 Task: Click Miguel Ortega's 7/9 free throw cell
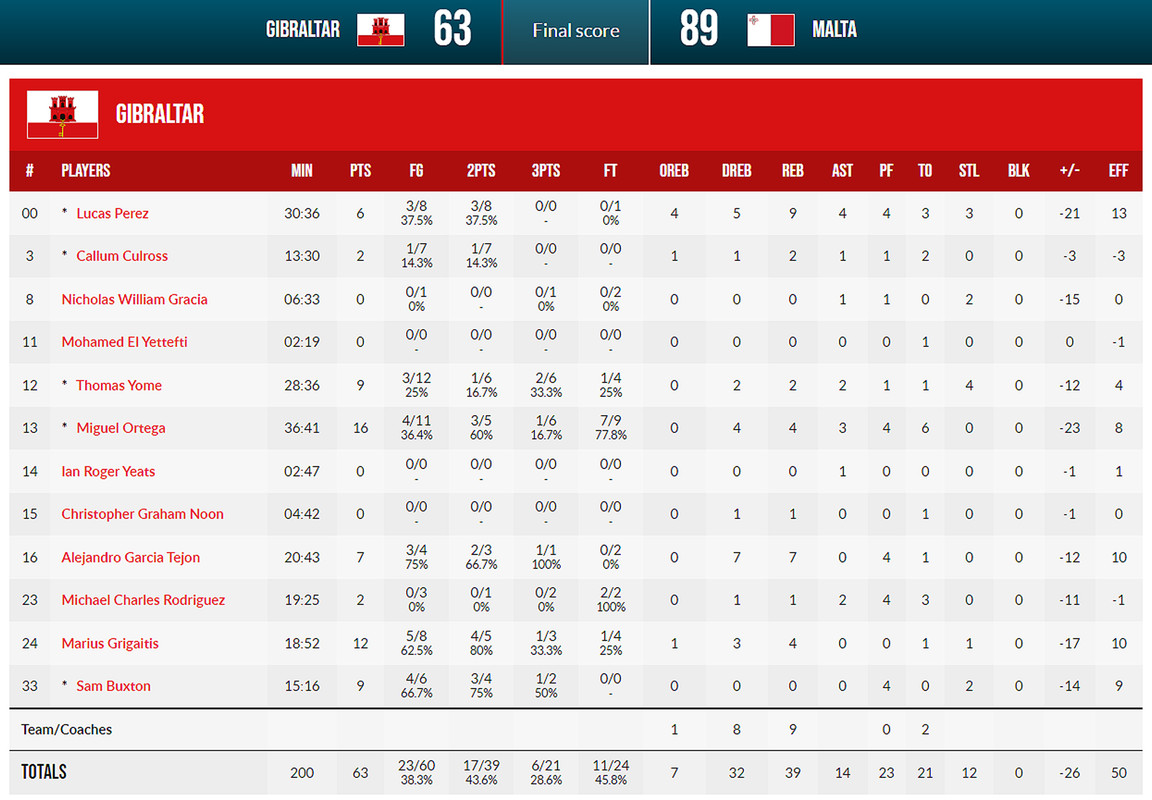coord(611,428)
